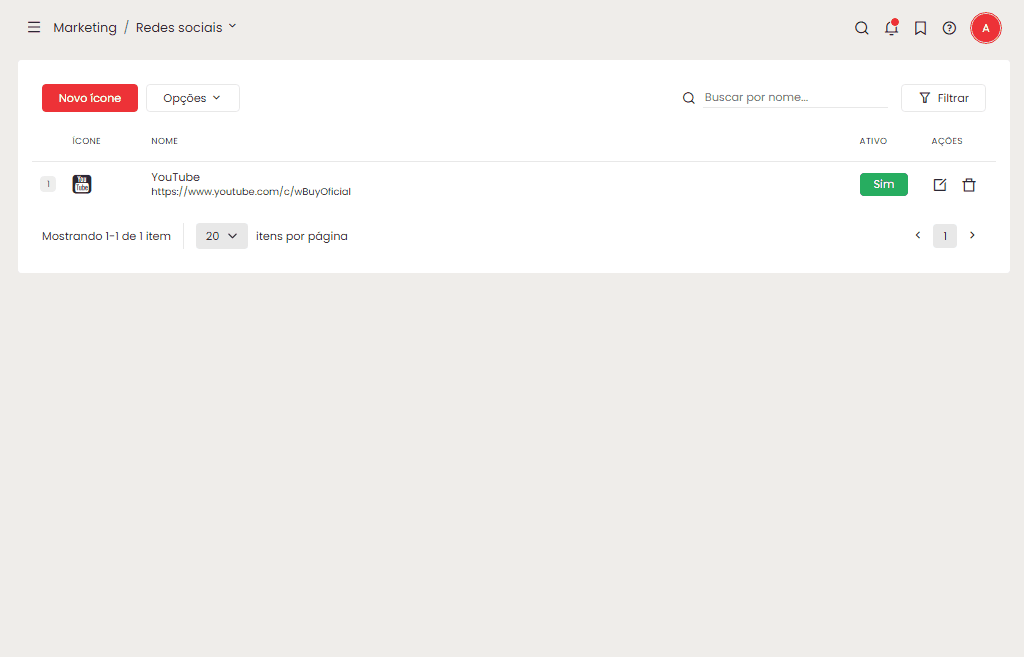1024x657 pixels.
Task: Expand the Opções dropdown
Action: [x=192, y=98]
